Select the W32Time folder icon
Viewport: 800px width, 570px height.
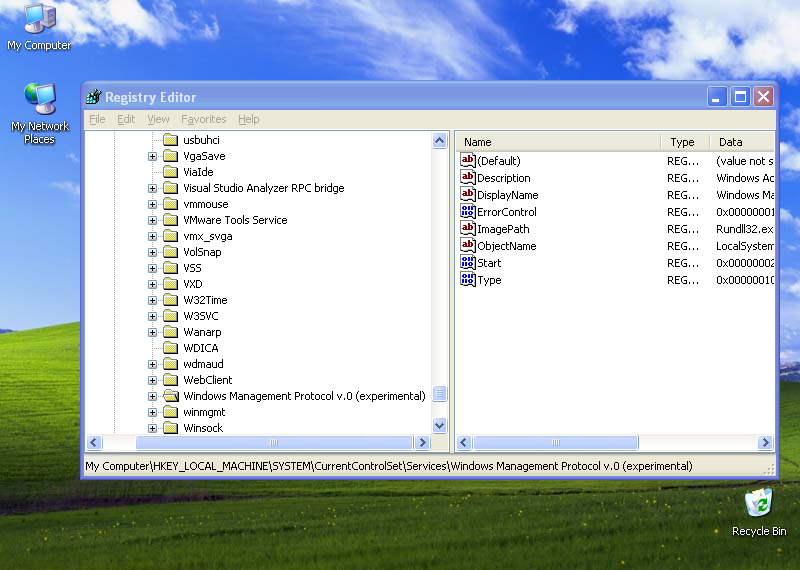coord(170,300)
